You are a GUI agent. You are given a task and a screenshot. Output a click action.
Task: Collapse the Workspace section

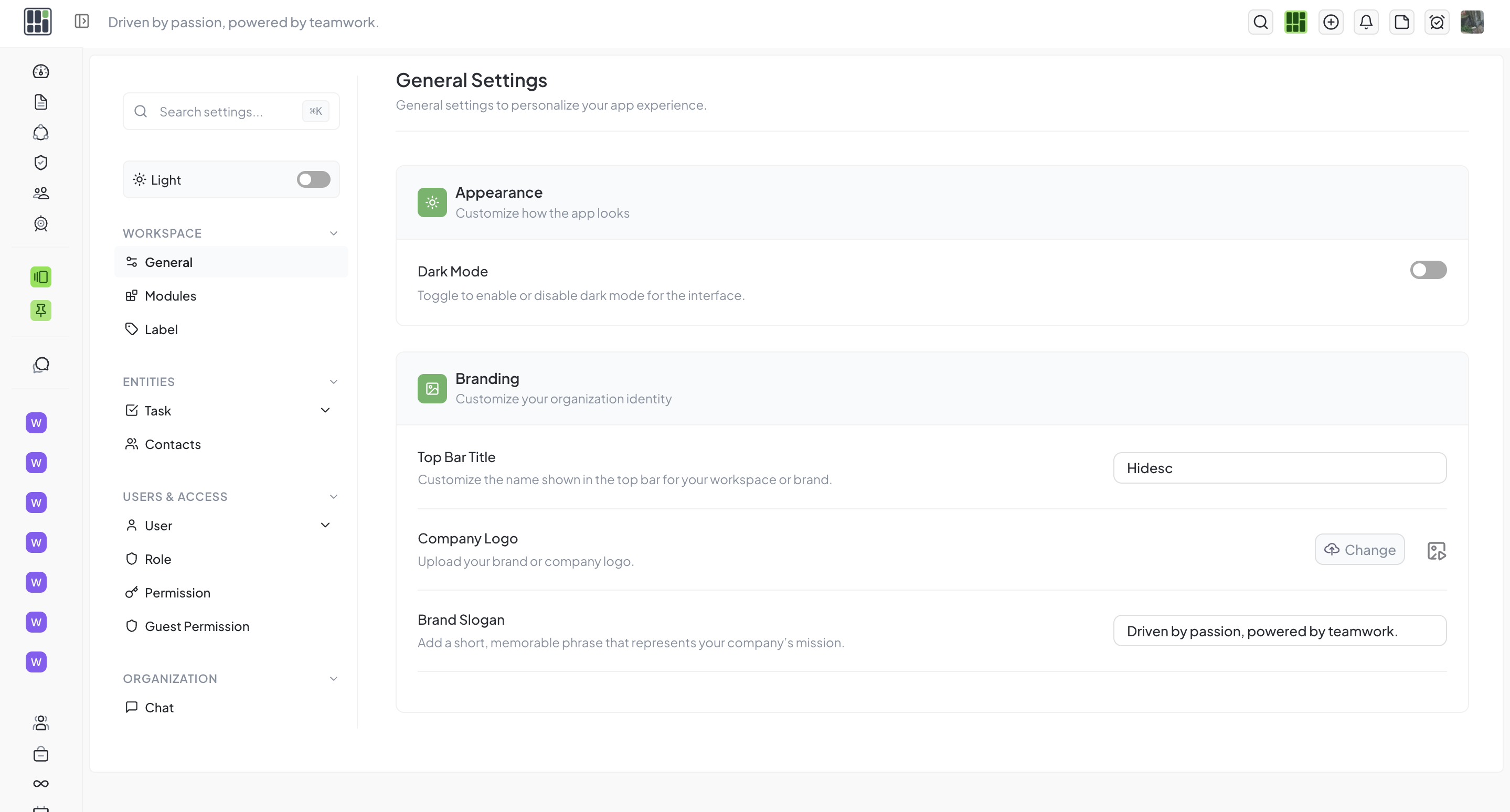pyautogui.click(x=334, y=233)
